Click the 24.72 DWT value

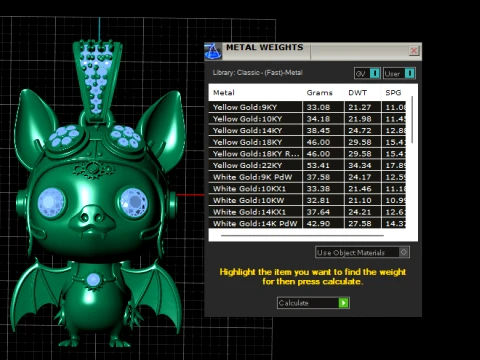(x=360, y=130)
